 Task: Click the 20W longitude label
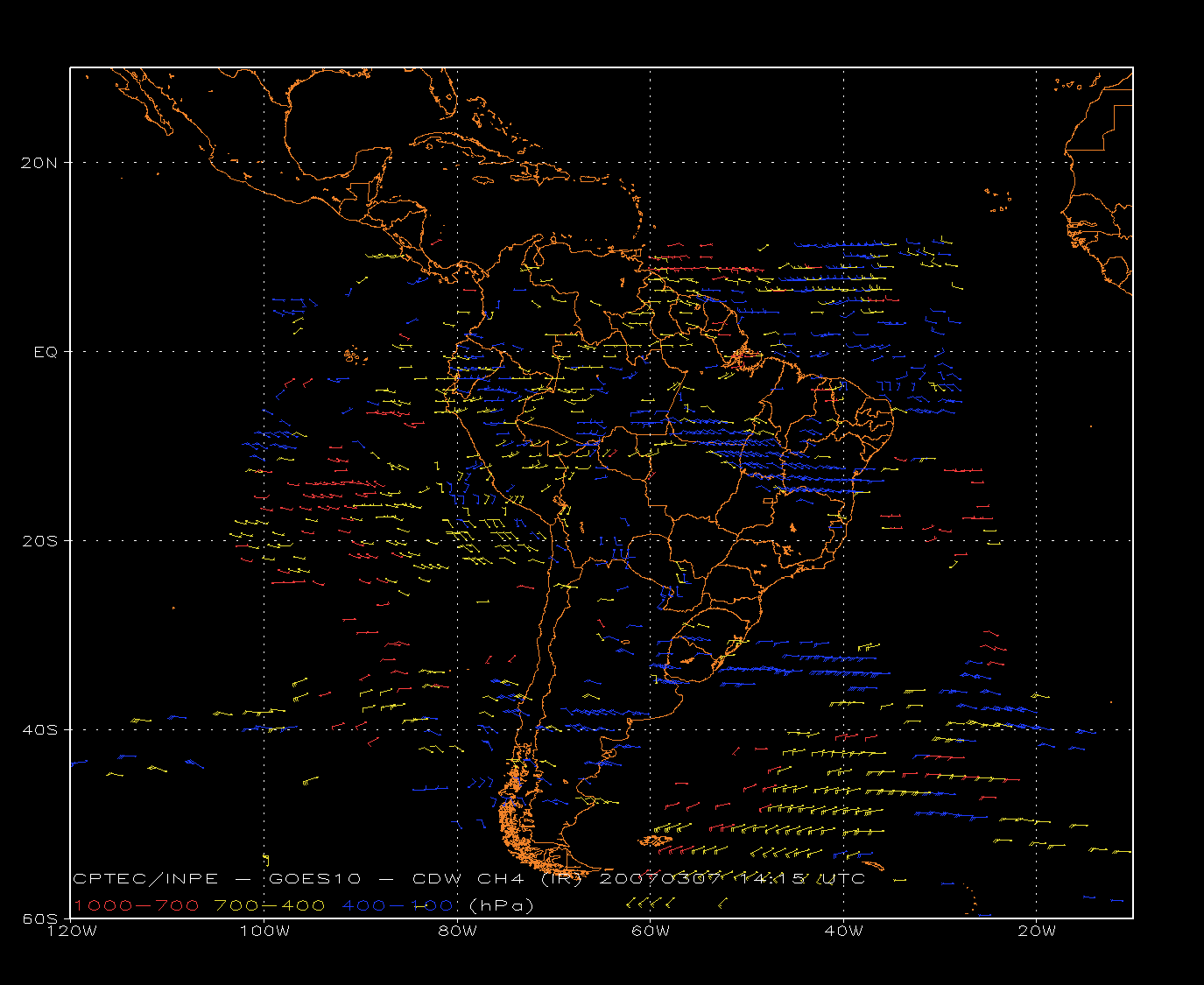(1037, 931)
